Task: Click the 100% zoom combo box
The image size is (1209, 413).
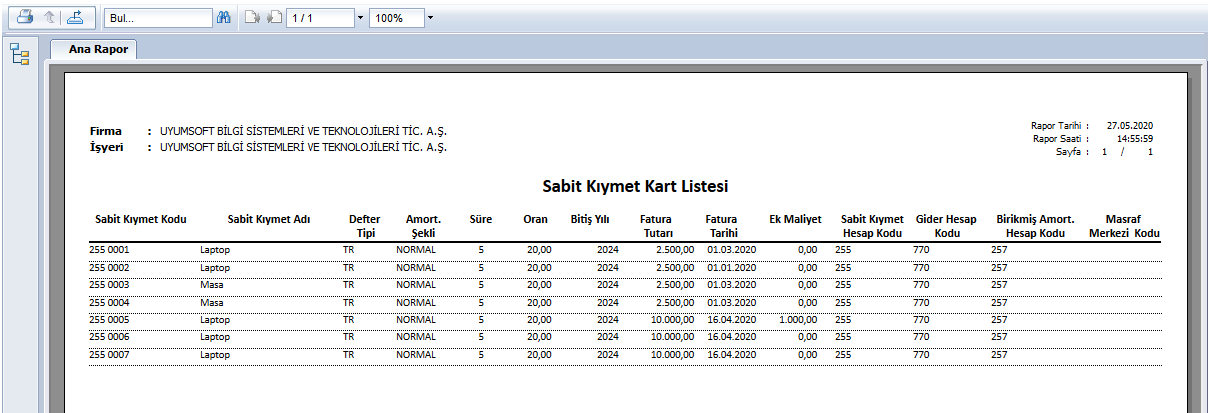Action: click(395, 18)
